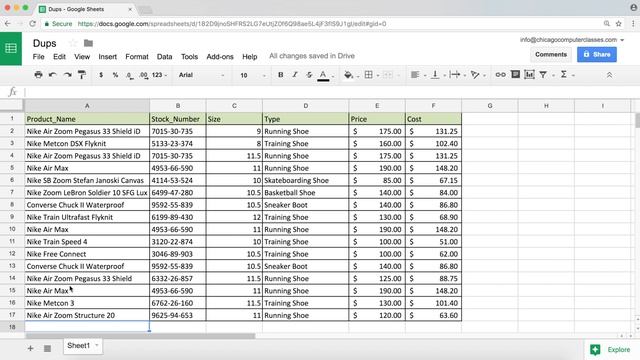Collapse the menus with chevron icon
Viewport: 640px width, 360px height.
tap(609, 75)
